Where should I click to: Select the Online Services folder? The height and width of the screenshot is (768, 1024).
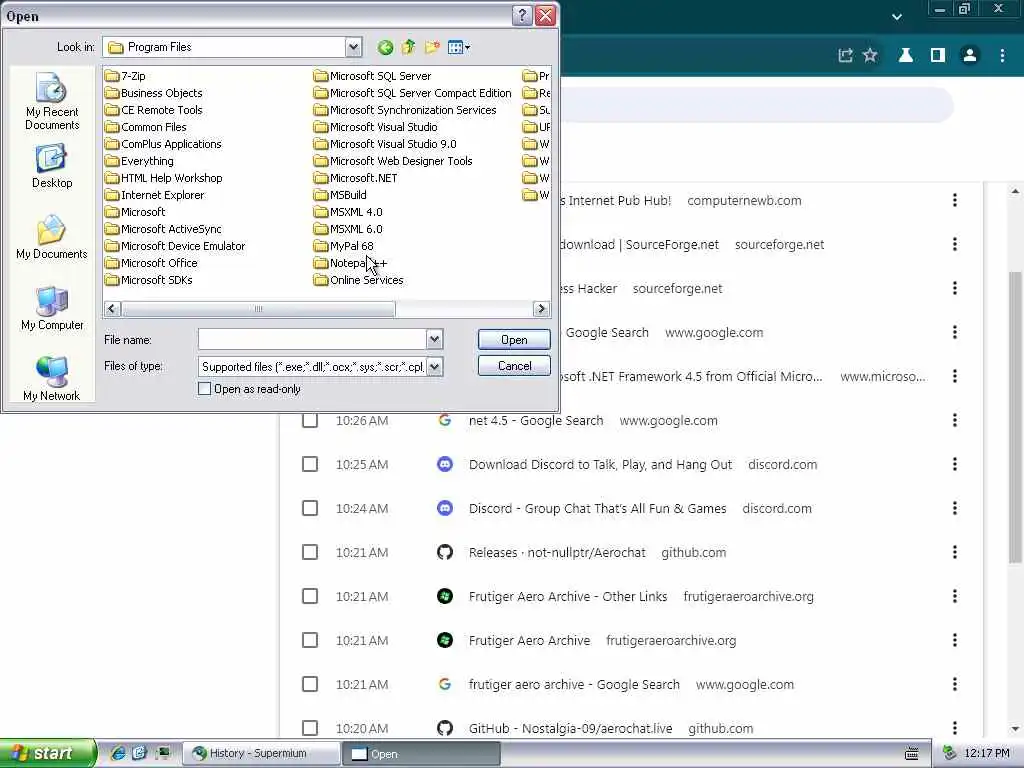[359, 280]
